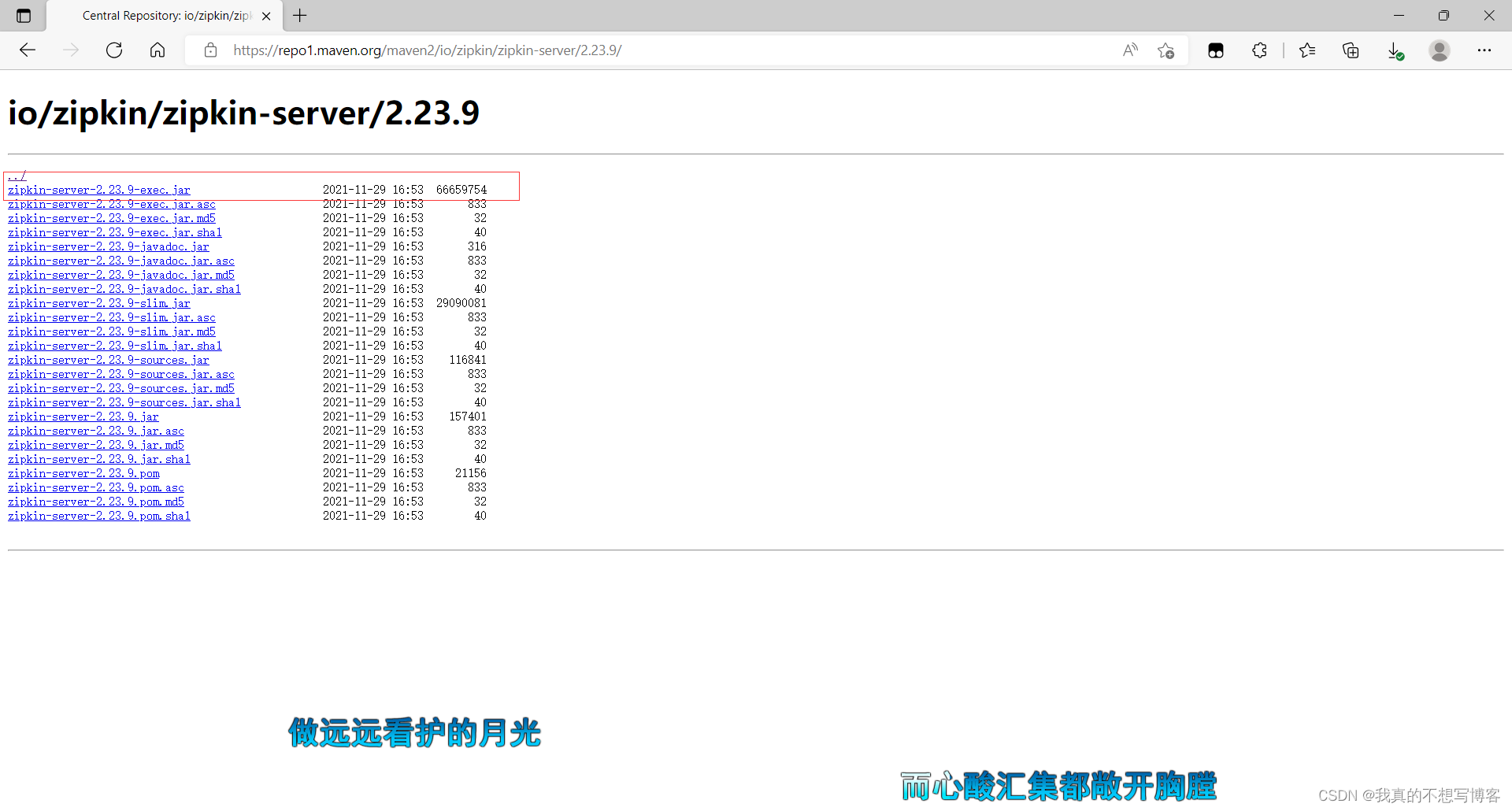The height and width of the screenshot is (811, 1512).
Task: Open the user profile avatar
Action: 1440,50
